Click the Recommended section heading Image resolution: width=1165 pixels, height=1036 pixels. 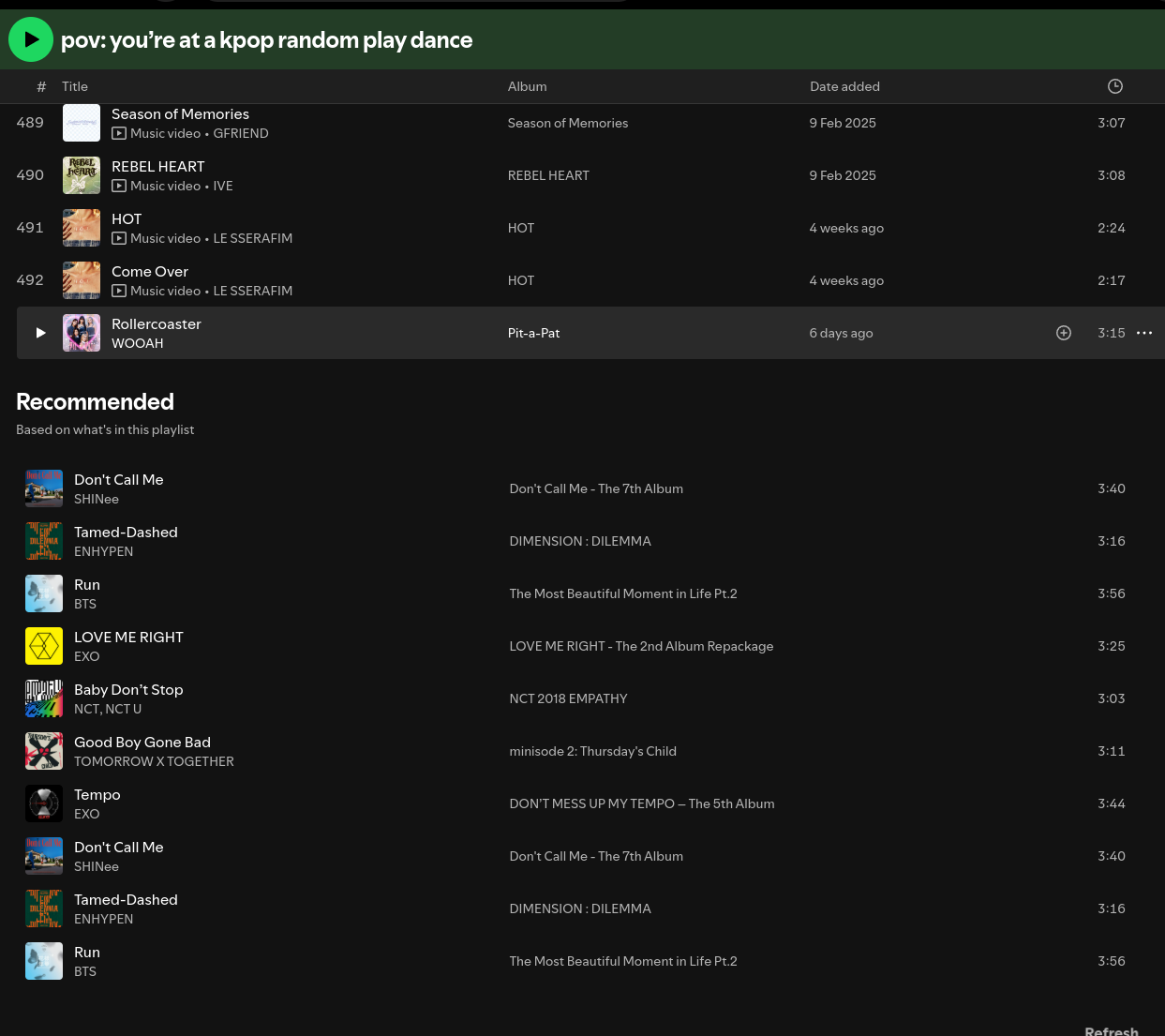click(x=95, y=401)
